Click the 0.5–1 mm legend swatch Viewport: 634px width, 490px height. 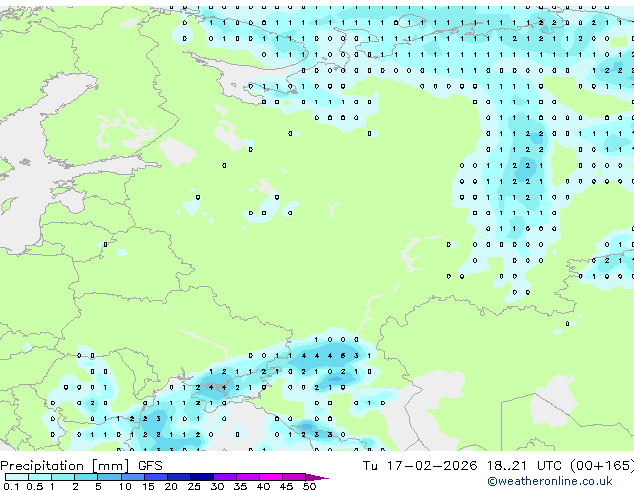tap(40, 477)
